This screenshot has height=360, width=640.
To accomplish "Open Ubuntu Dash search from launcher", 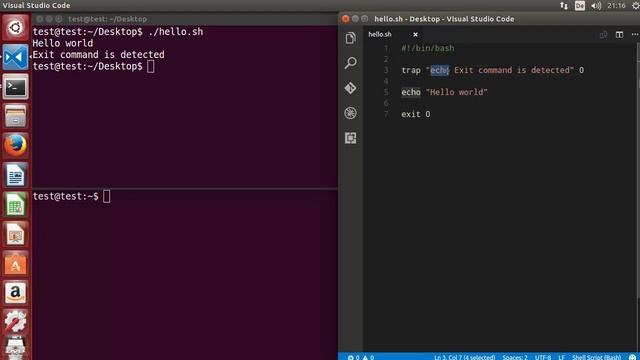I will pos(16,28).
